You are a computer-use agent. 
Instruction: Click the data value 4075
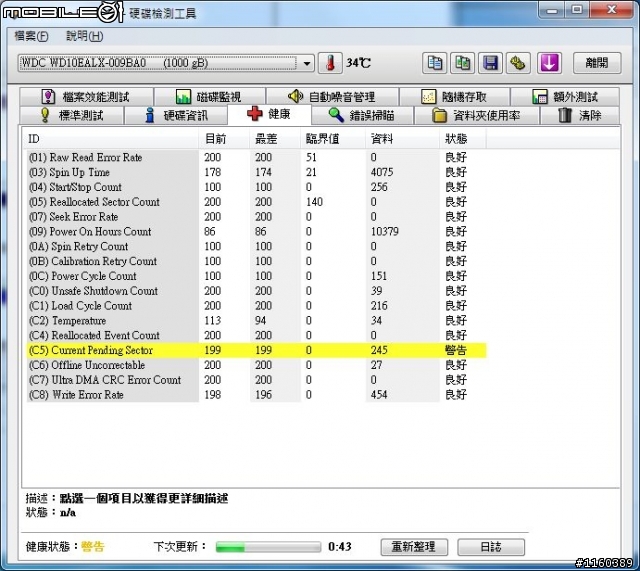[382, 172]
